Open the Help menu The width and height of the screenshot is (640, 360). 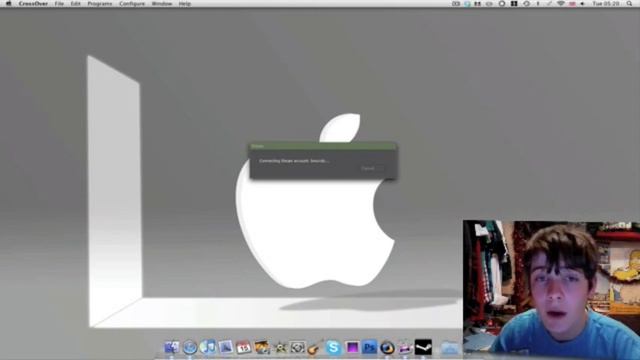coord(184,4)
